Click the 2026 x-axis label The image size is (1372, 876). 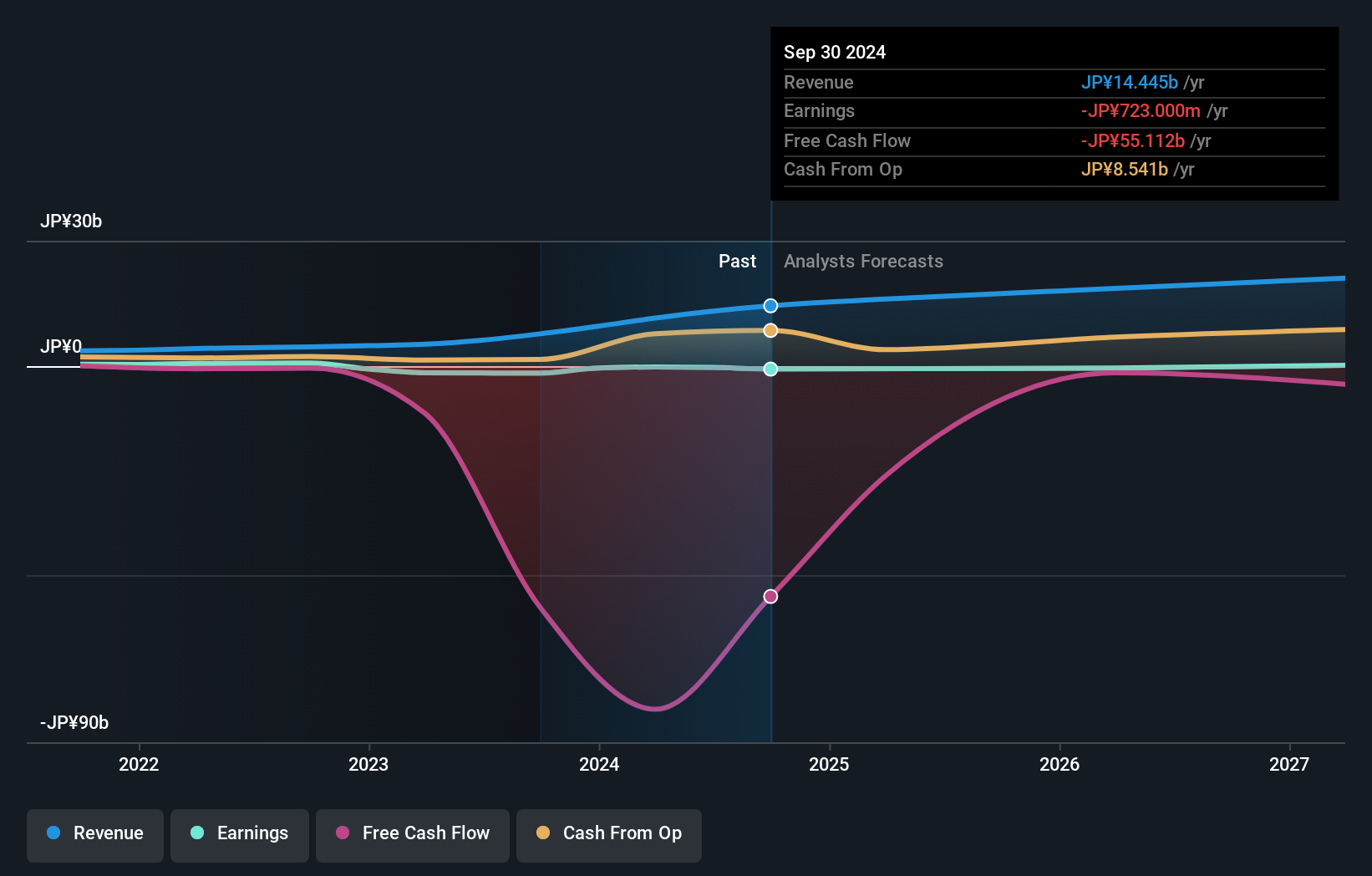coord(1059,764)
